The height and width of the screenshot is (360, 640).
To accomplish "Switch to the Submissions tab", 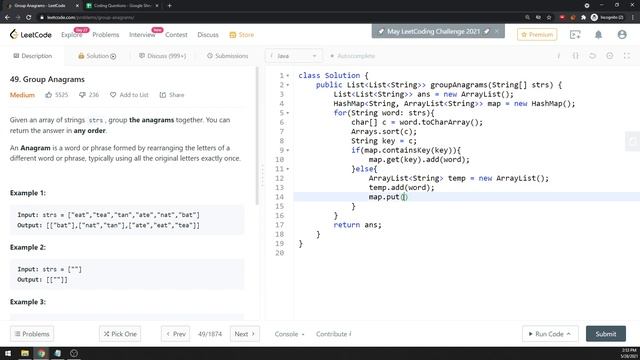I will click(227, 56).
